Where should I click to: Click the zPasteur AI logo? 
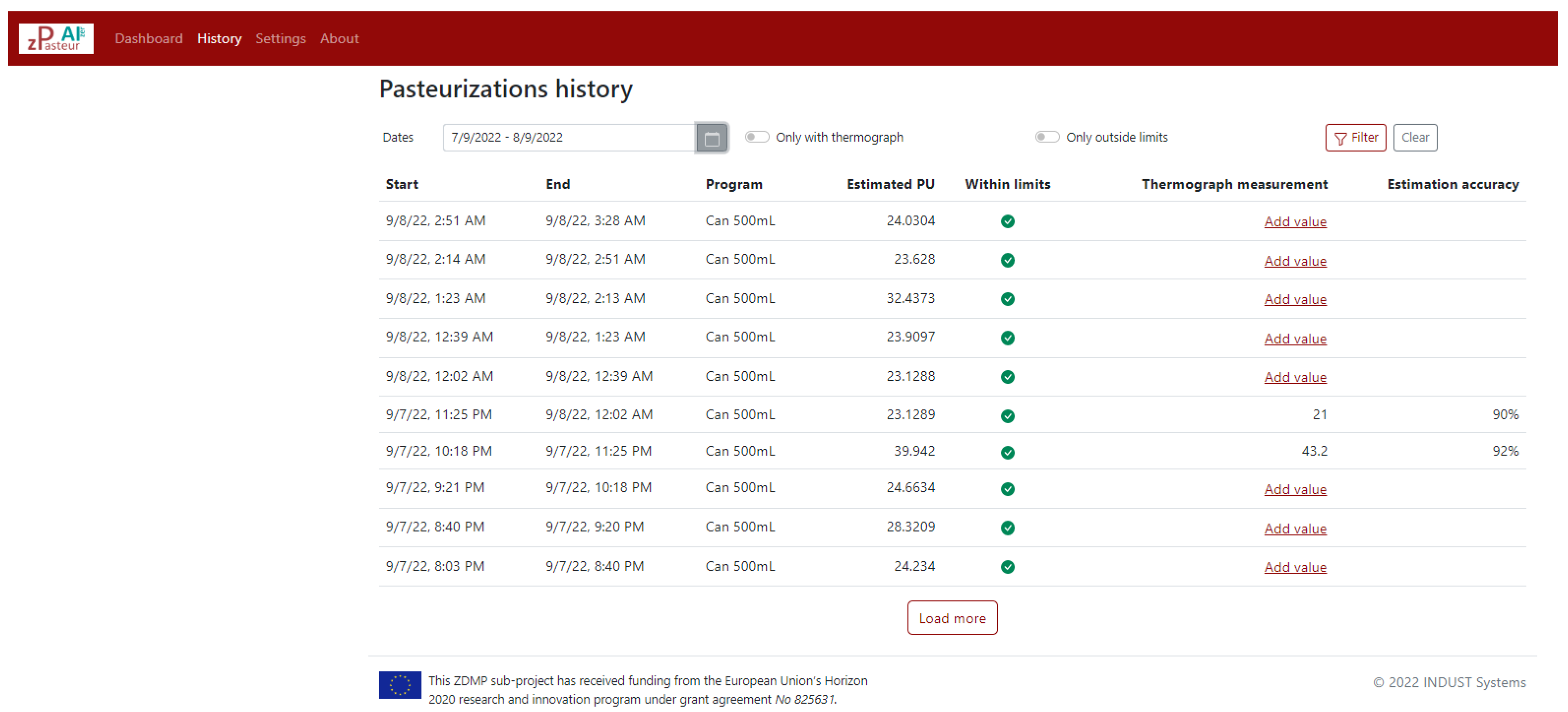[x=56, y=38]
